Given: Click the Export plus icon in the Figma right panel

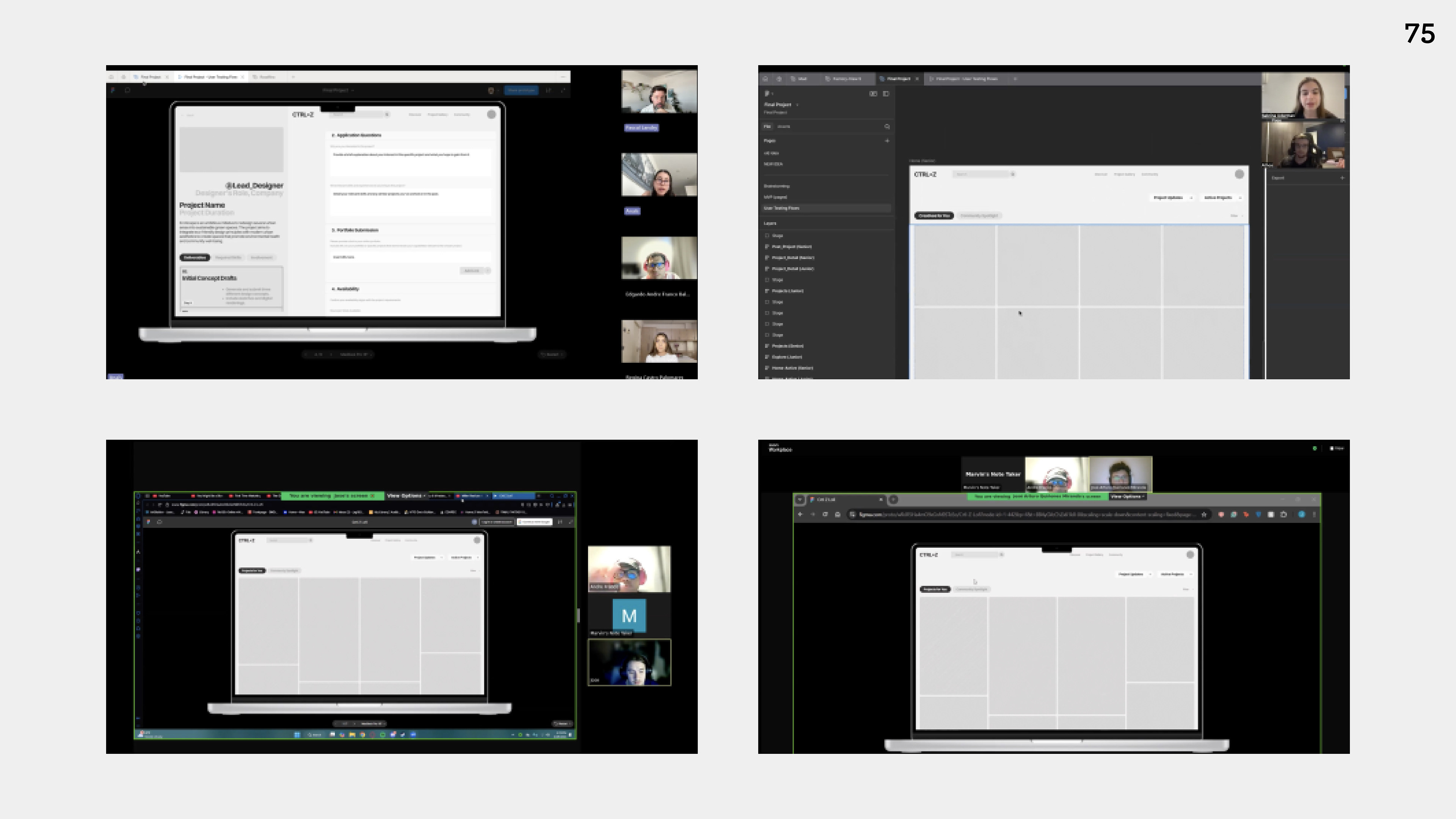Looking at the screenshot, I should click(x=1342, y=178).
